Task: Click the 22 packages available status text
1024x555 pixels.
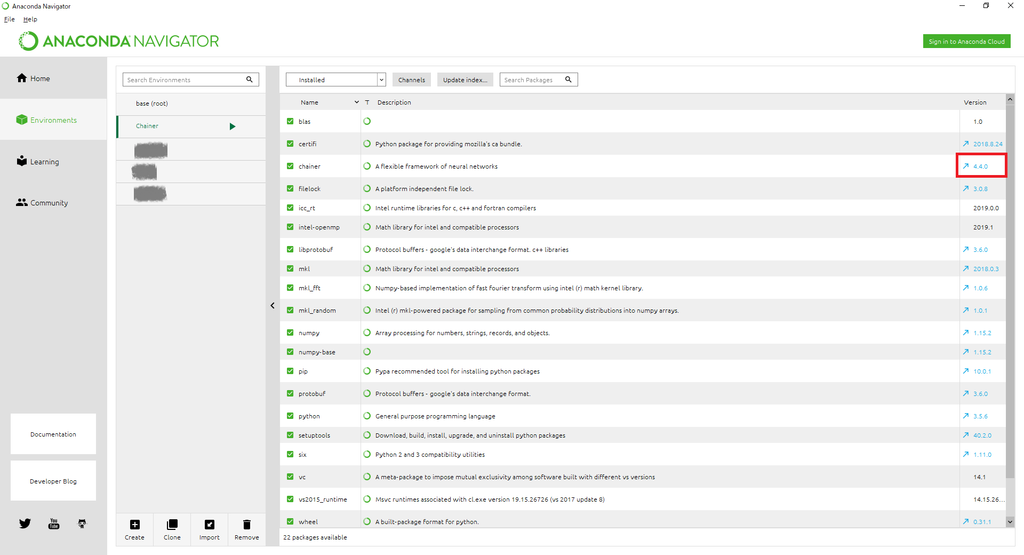Action: (315, 537)
